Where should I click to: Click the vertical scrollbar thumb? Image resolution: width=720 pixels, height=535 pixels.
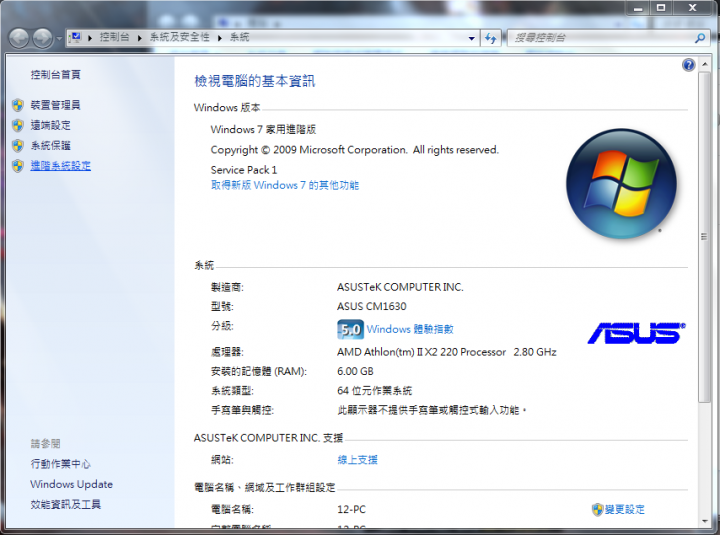pyautogui.click(x=704, y=237)
